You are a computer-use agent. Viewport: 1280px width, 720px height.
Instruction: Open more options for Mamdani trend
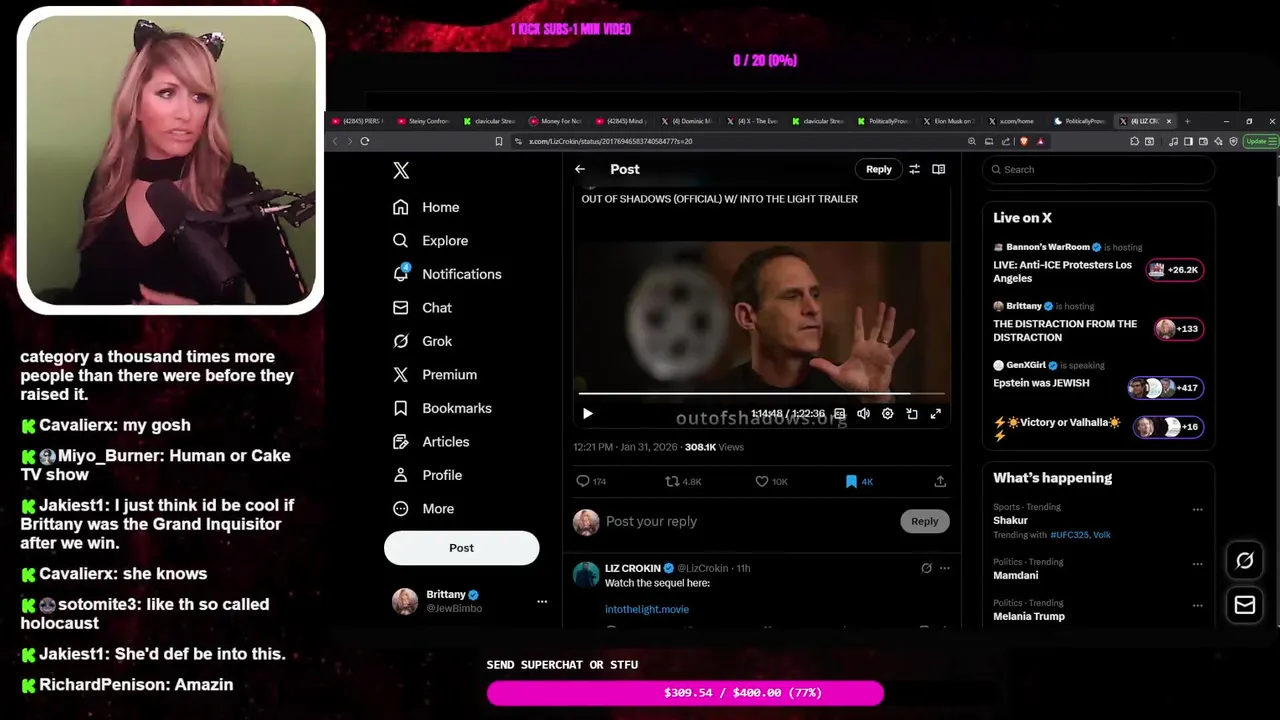1197,564
